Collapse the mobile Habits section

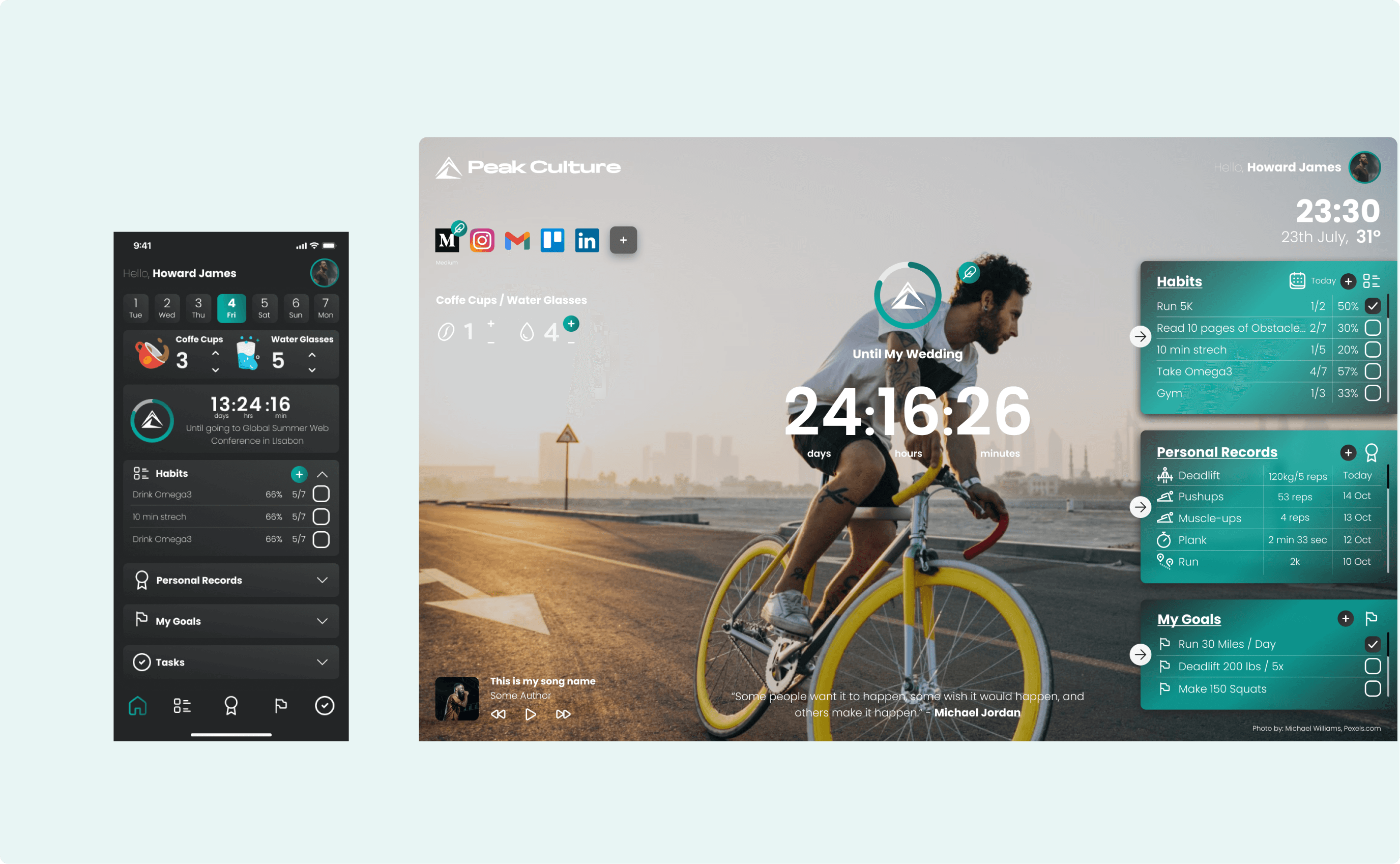[322, 474]
